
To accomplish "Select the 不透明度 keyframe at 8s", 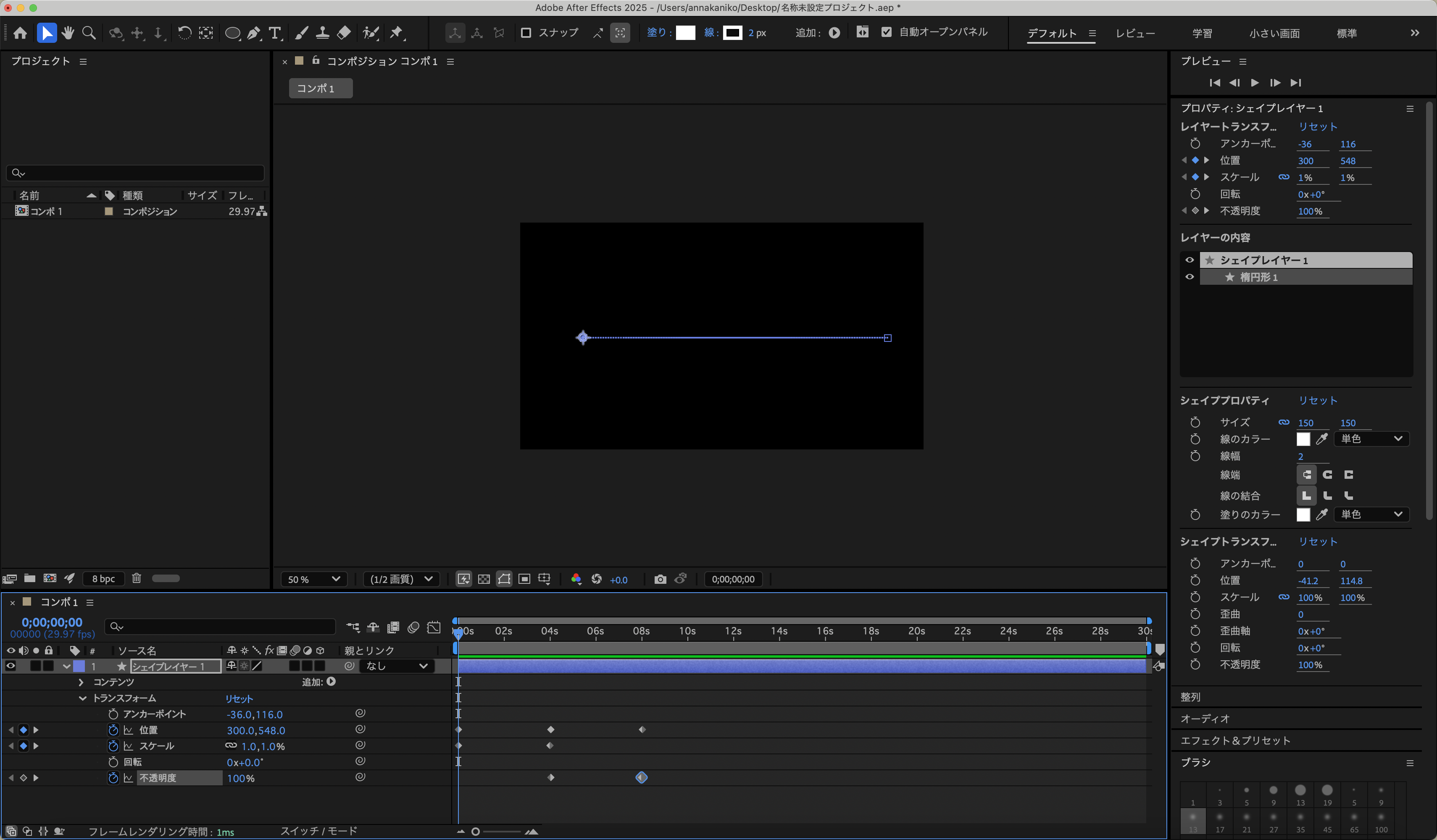I will [x=642, y=777].
